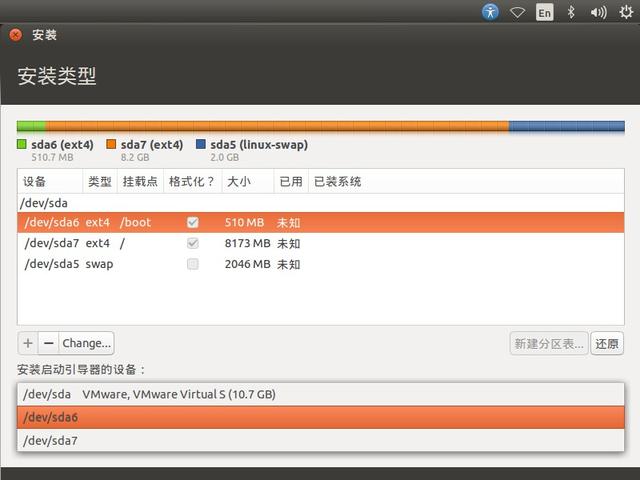Select the /dev/sda5 swap partition row
640x480 pixels.
coord(320,264)
